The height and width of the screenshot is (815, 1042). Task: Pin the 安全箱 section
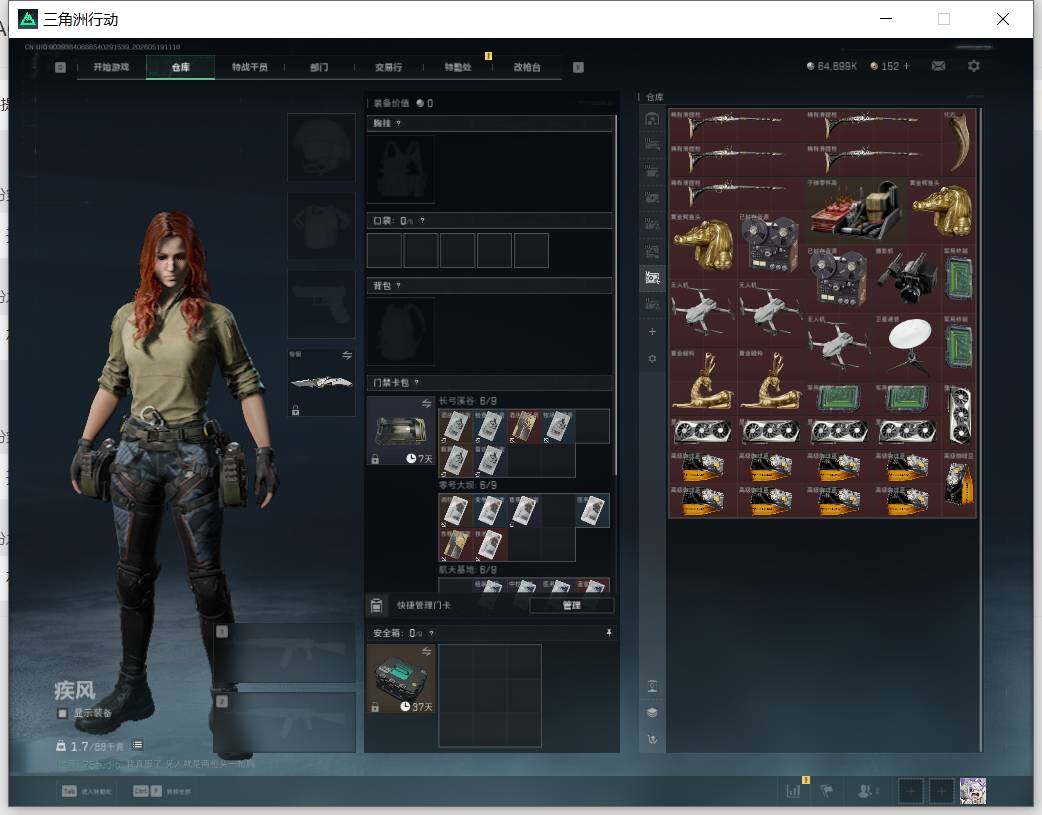click(609, 633)
